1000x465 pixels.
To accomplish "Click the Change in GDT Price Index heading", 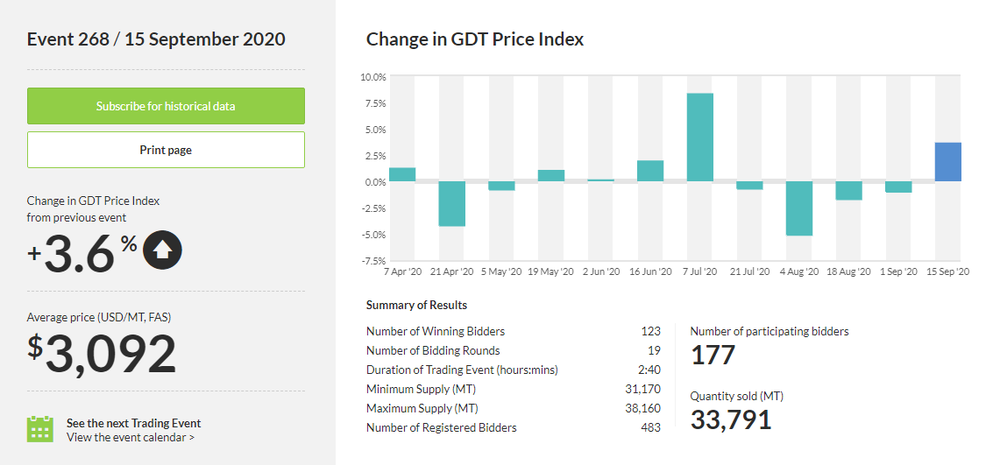I will (x=475, y=40).
